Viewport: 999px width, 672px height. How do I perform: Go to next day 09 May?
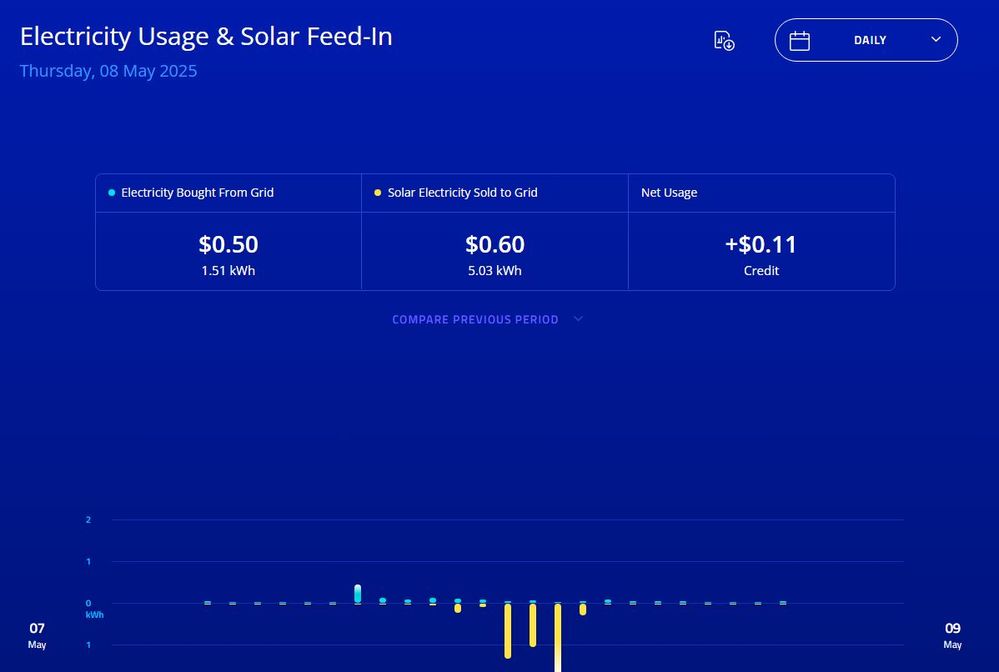click(x=952, y=635)
